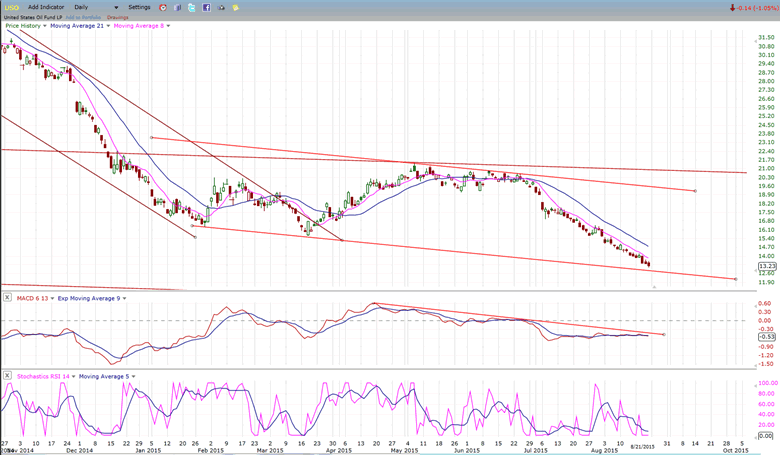Open Moving Average 8 dropdown
Screen dimensions: 780x455
(168, 25)
